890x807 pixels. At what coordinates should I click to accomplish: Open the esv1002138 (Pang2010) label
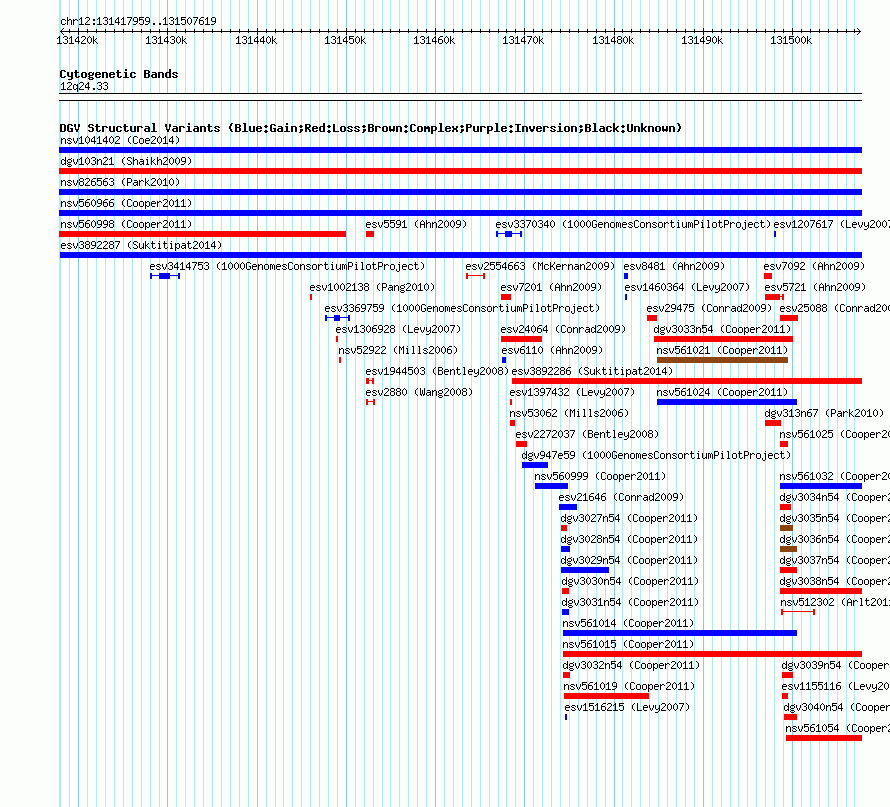[372, 287]
